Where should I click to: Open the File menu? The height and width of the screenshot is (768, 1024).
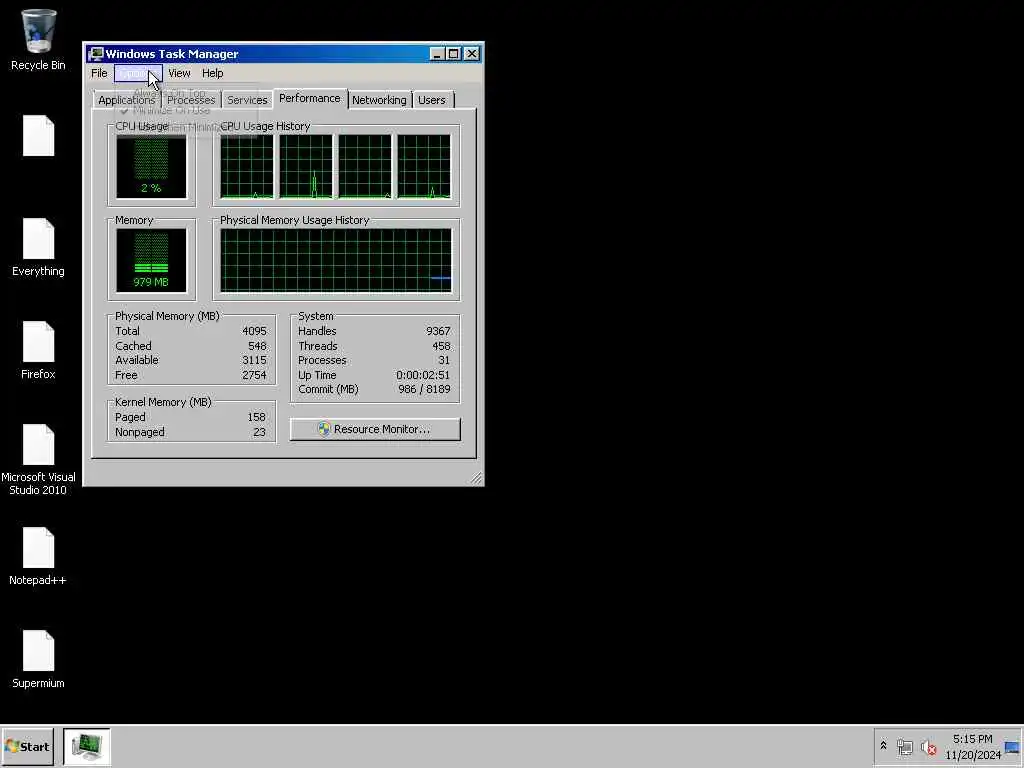[x=99, y=73]
